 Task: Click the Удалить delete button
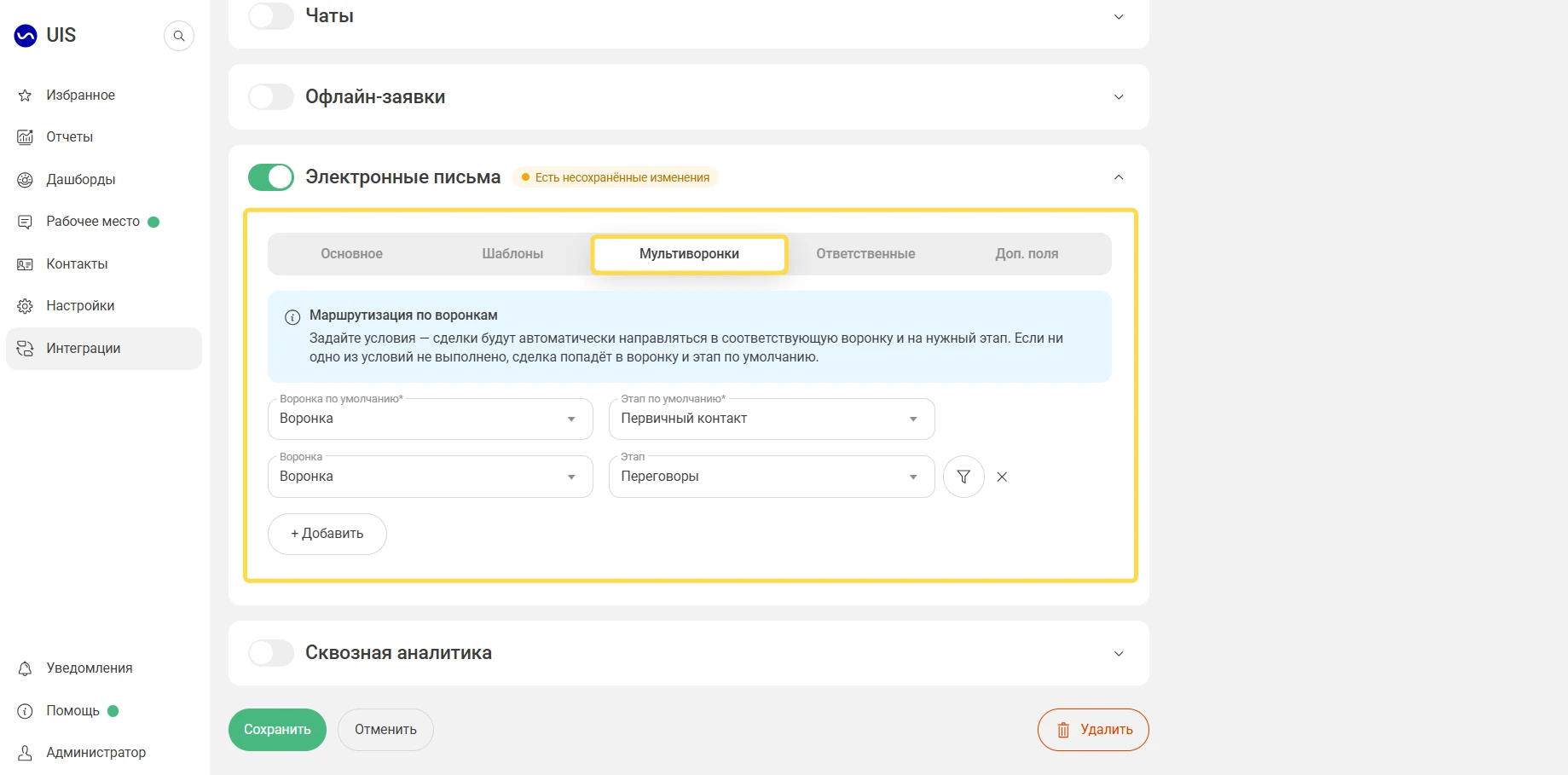1093,730
